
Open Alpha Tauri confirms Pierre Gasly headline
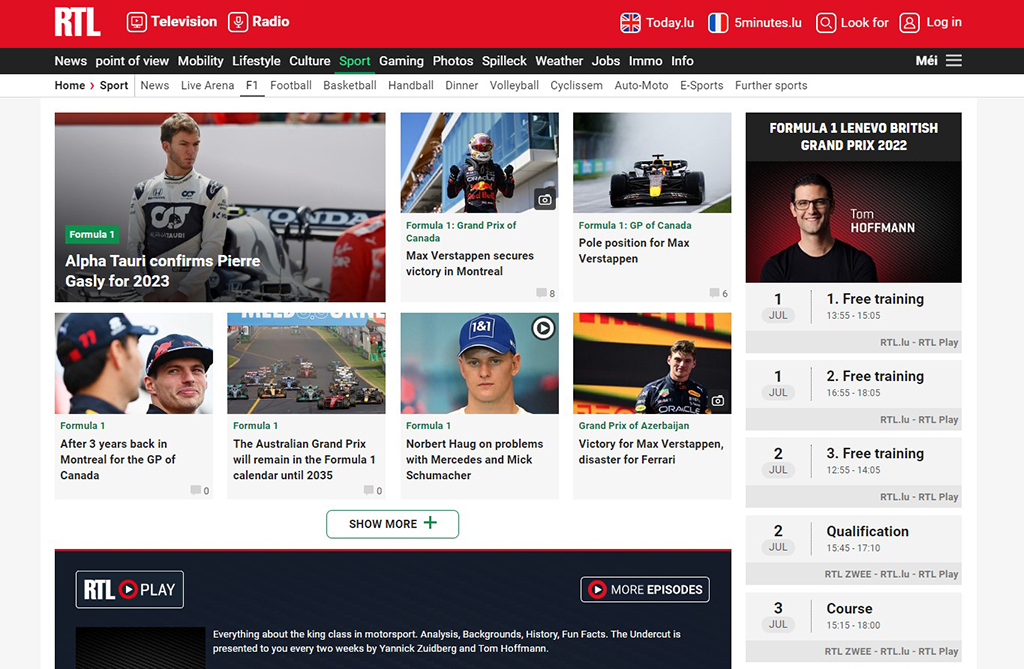click(x=163, y=271)
